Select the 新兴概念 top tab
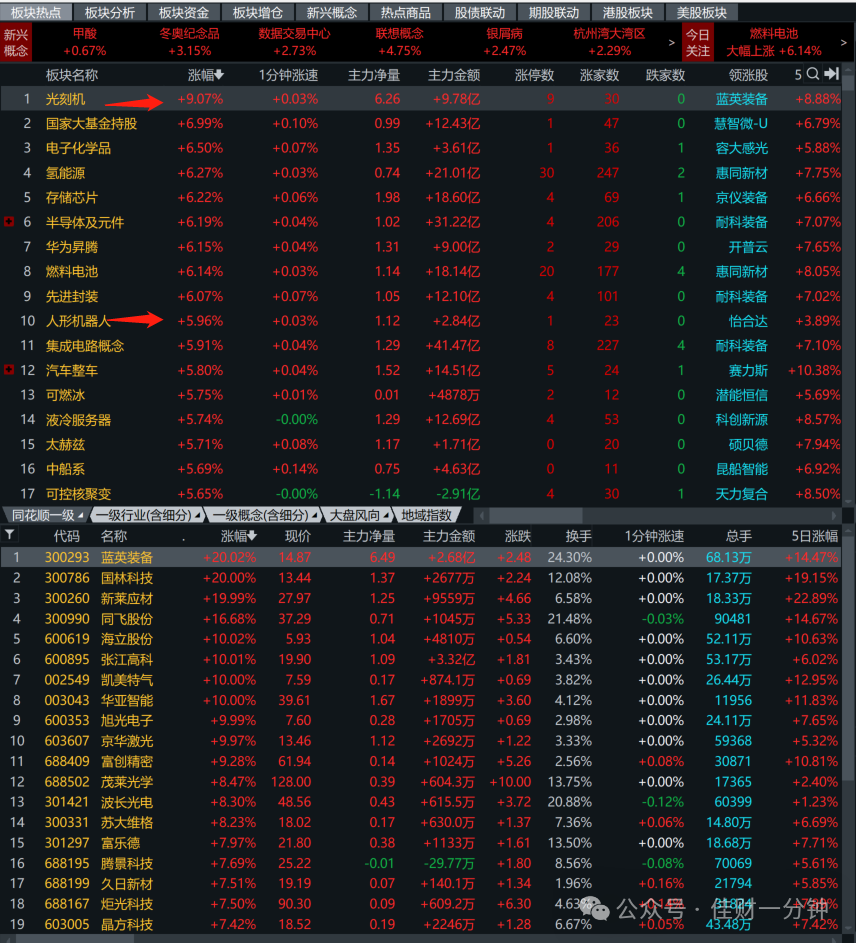Screen dimensions: 856x943 coord(332,12)
